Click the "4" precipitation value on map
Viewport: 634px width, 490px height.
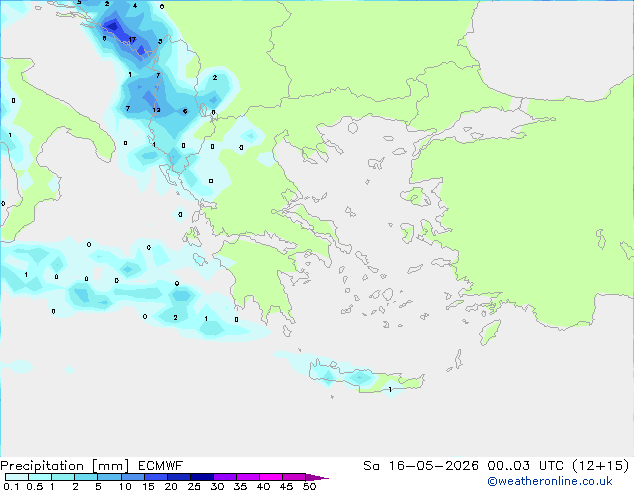coord(135,6)
